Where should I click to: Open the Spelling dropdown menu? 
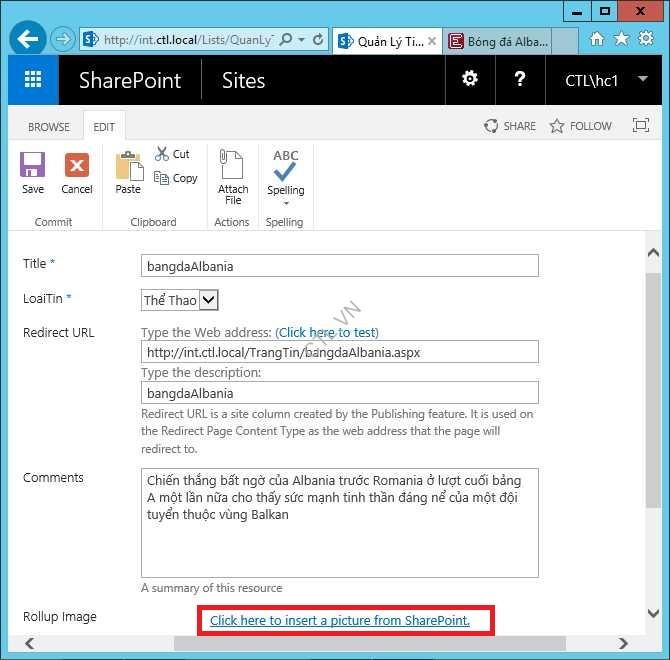[286, 203]
